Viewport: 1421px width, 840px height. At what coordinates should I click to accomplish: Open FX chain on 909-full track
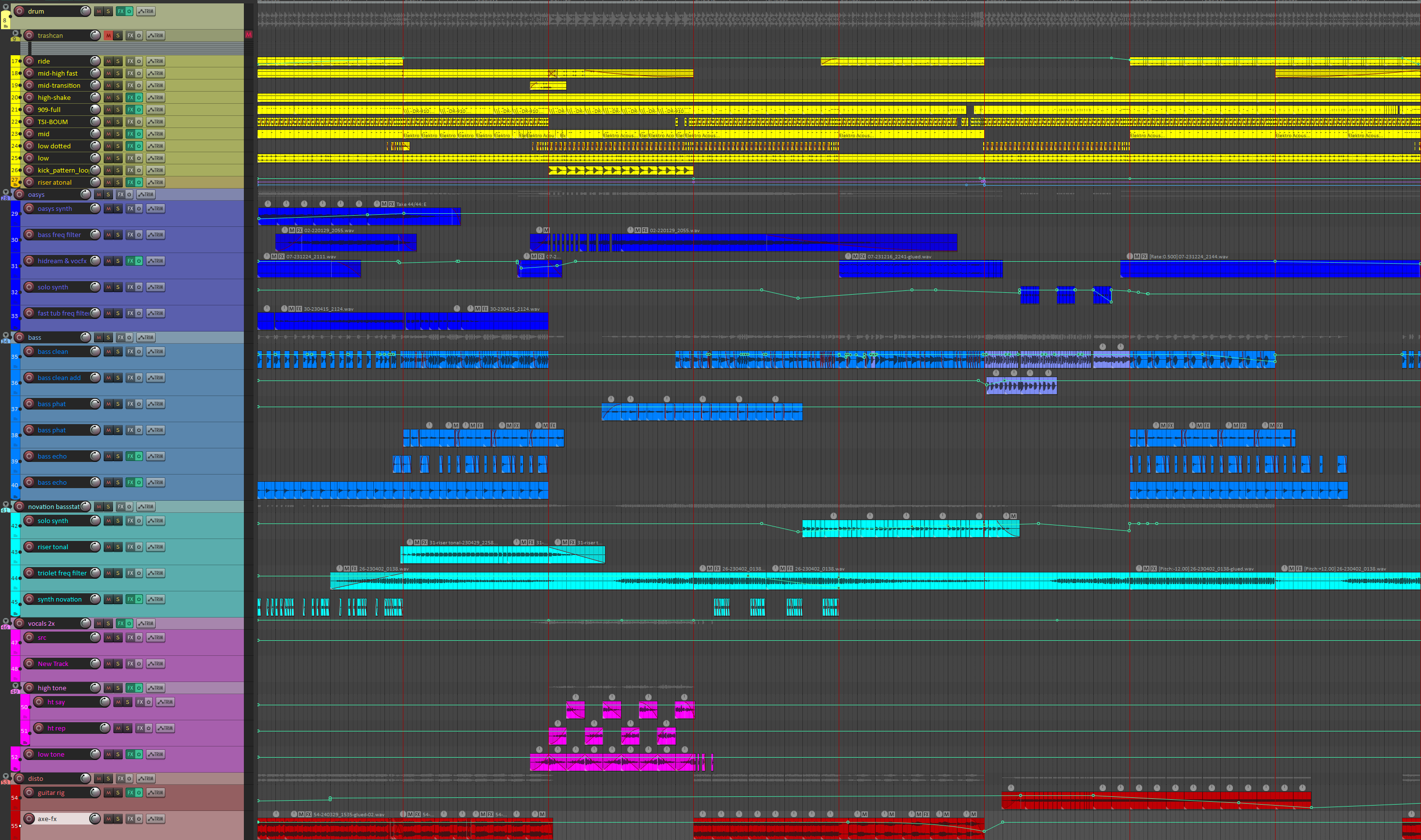coord(129,110)
